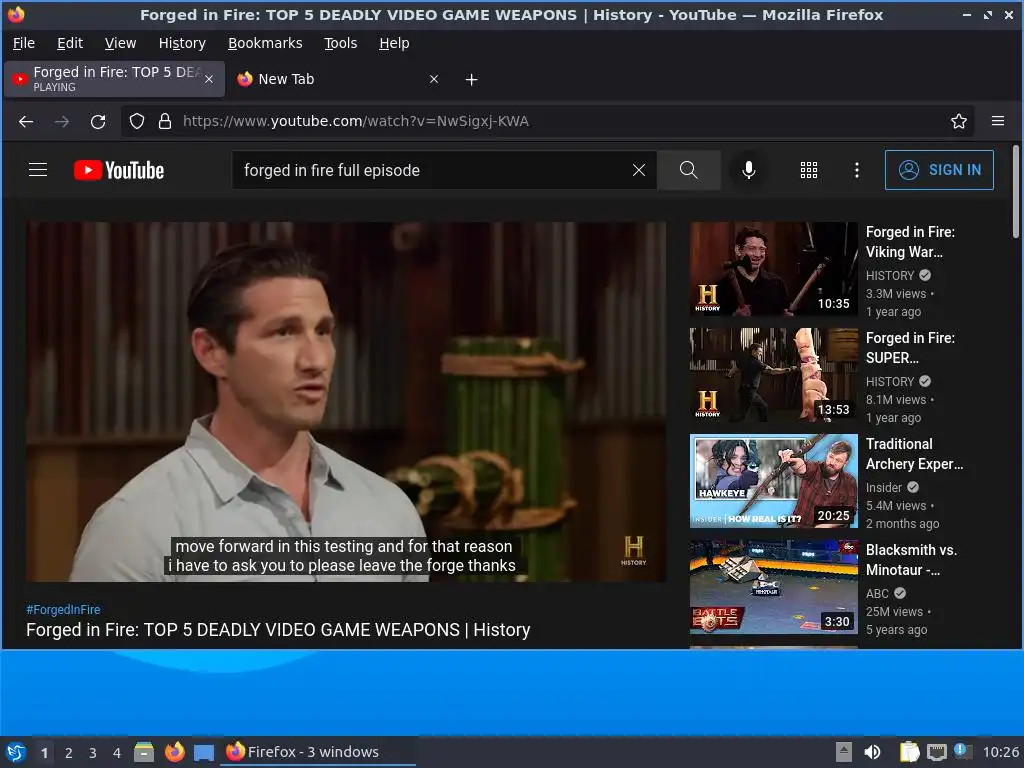Image resolution: width=1024 pixels, height=768 pixels.
Task: Open the Tools menu
Action: click(340, 43)
